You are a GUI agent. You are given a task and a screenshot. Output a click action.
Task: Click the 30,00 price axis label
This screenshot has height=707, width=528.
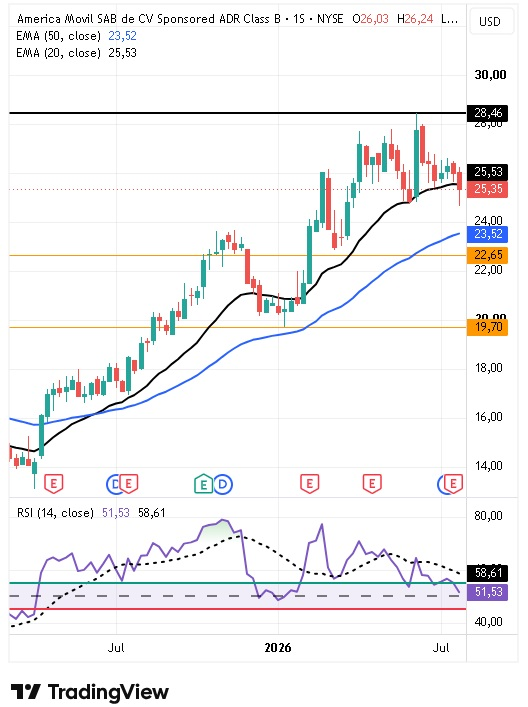point(490,74)
